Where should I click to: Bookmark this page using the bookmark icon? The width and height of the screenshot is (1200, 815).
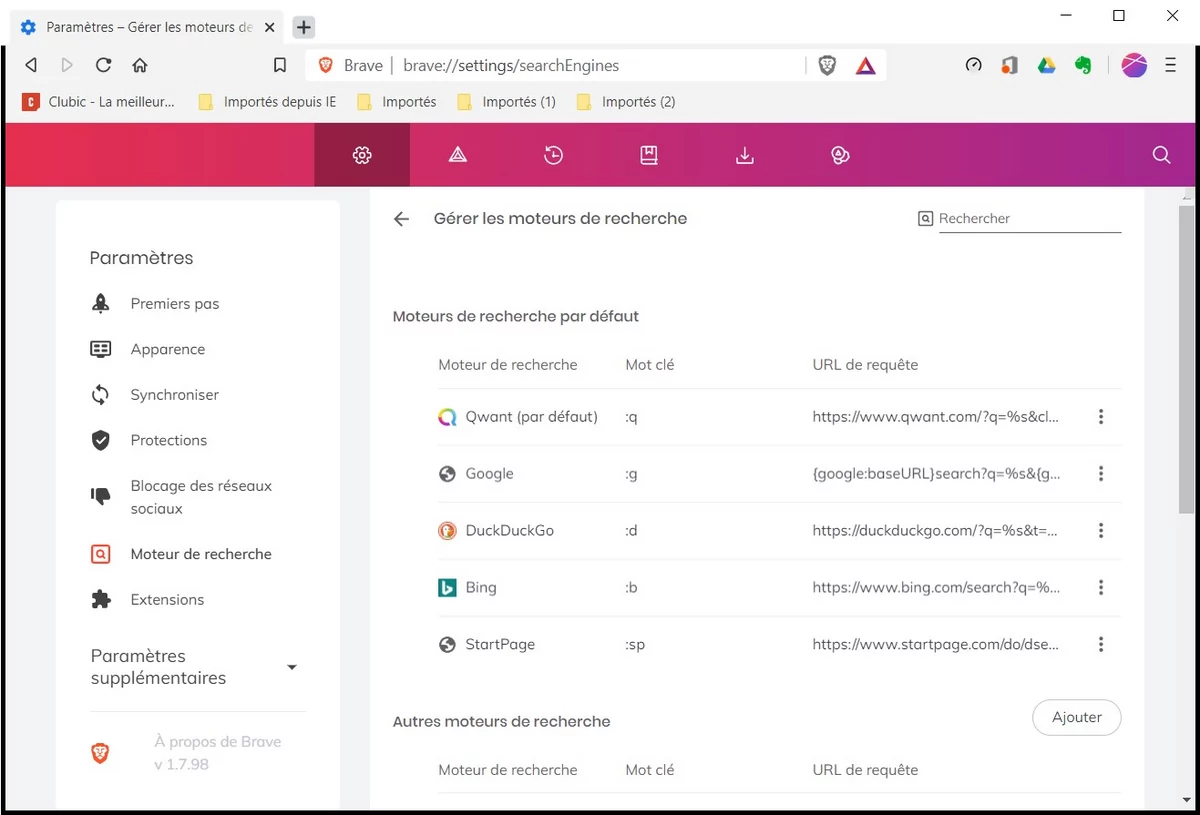point(280,65)
